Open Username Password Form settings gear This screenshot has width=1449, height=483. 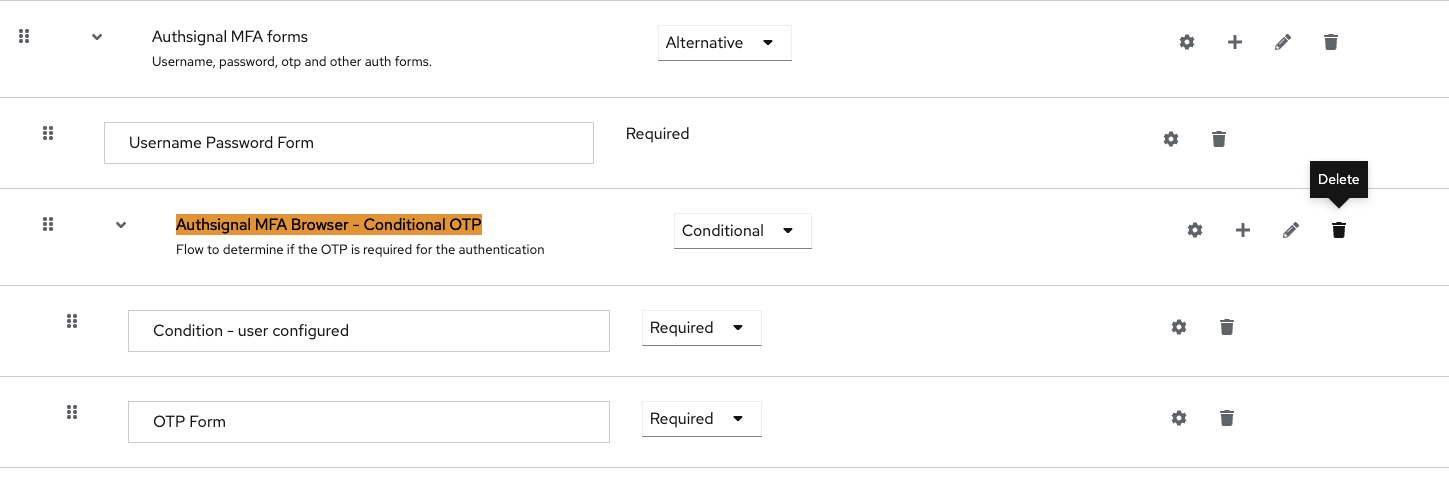pos(1171,139)
